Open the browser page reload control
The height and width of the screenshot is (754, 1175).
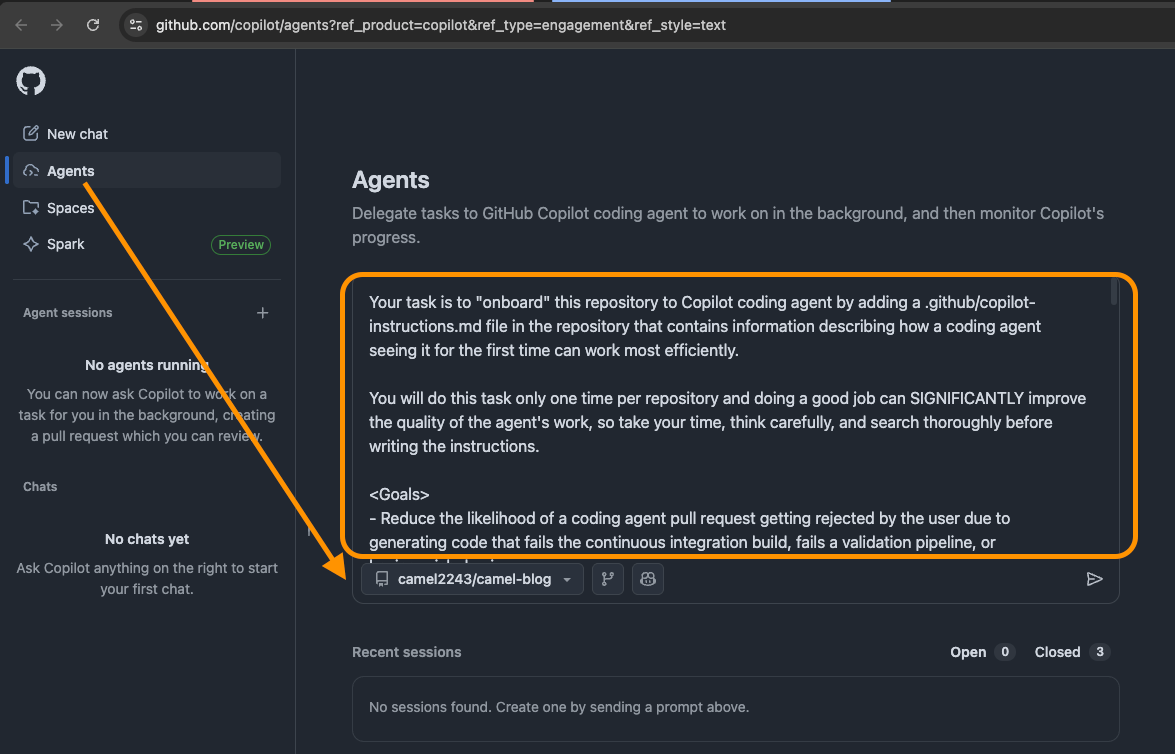pos(93,24)
